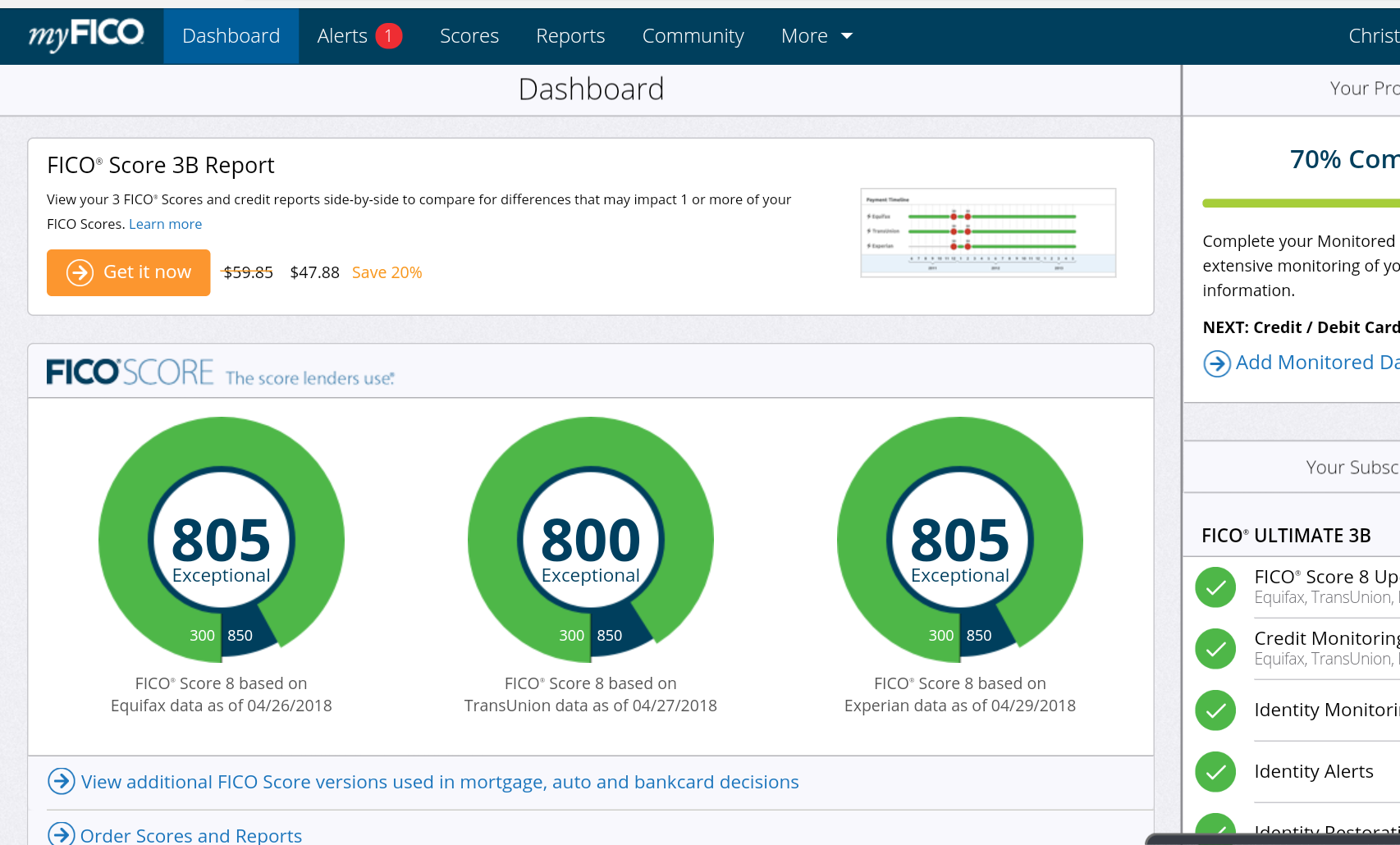Open Order Scores and Reports link

click(191, 835)
